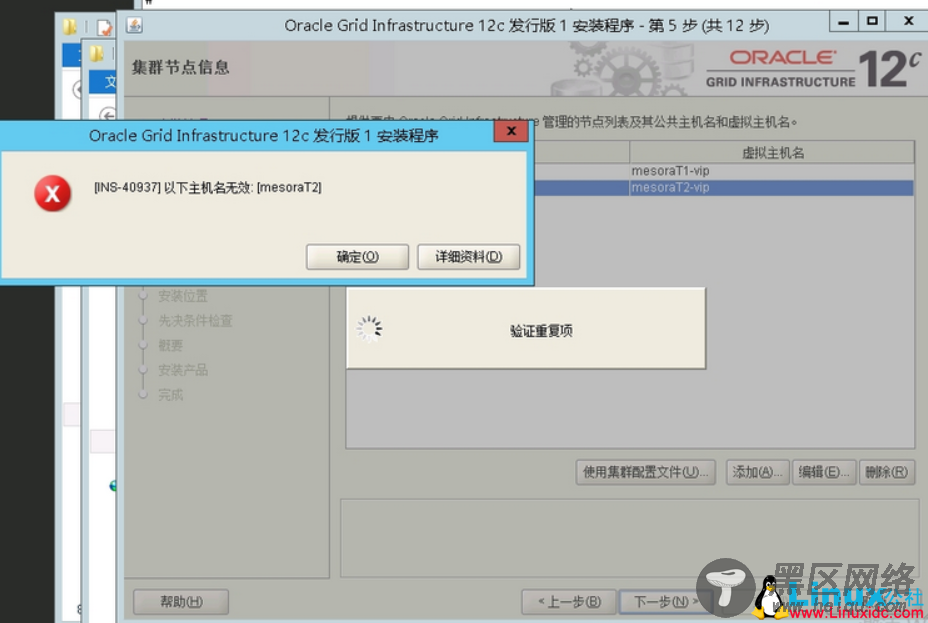Select the mesoraT2-vip table row

click(x=723, y=188)
